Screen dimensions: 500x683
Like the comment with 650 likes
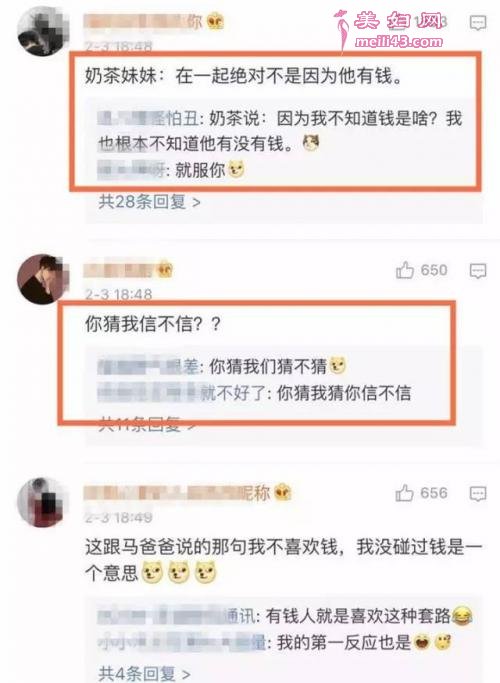(x=405, y=270)
